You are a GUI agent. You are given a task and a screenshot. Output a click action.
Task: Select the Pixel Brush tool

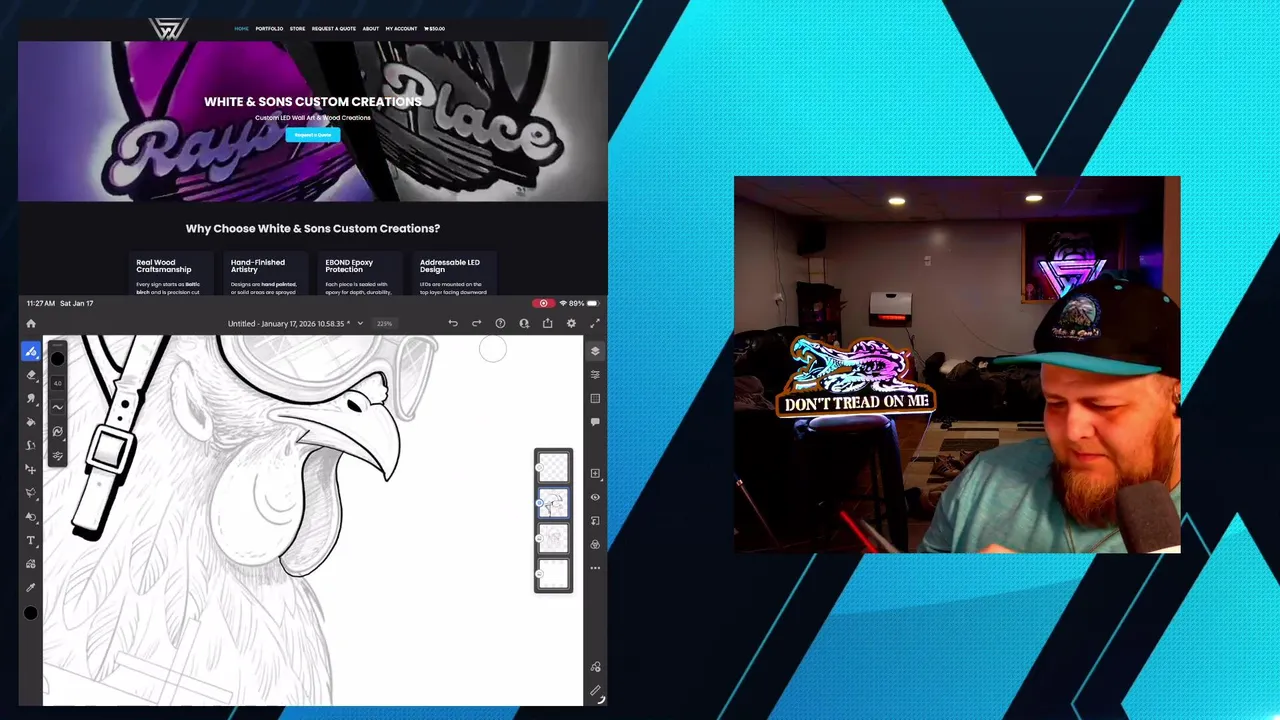(x=31, y=351)
